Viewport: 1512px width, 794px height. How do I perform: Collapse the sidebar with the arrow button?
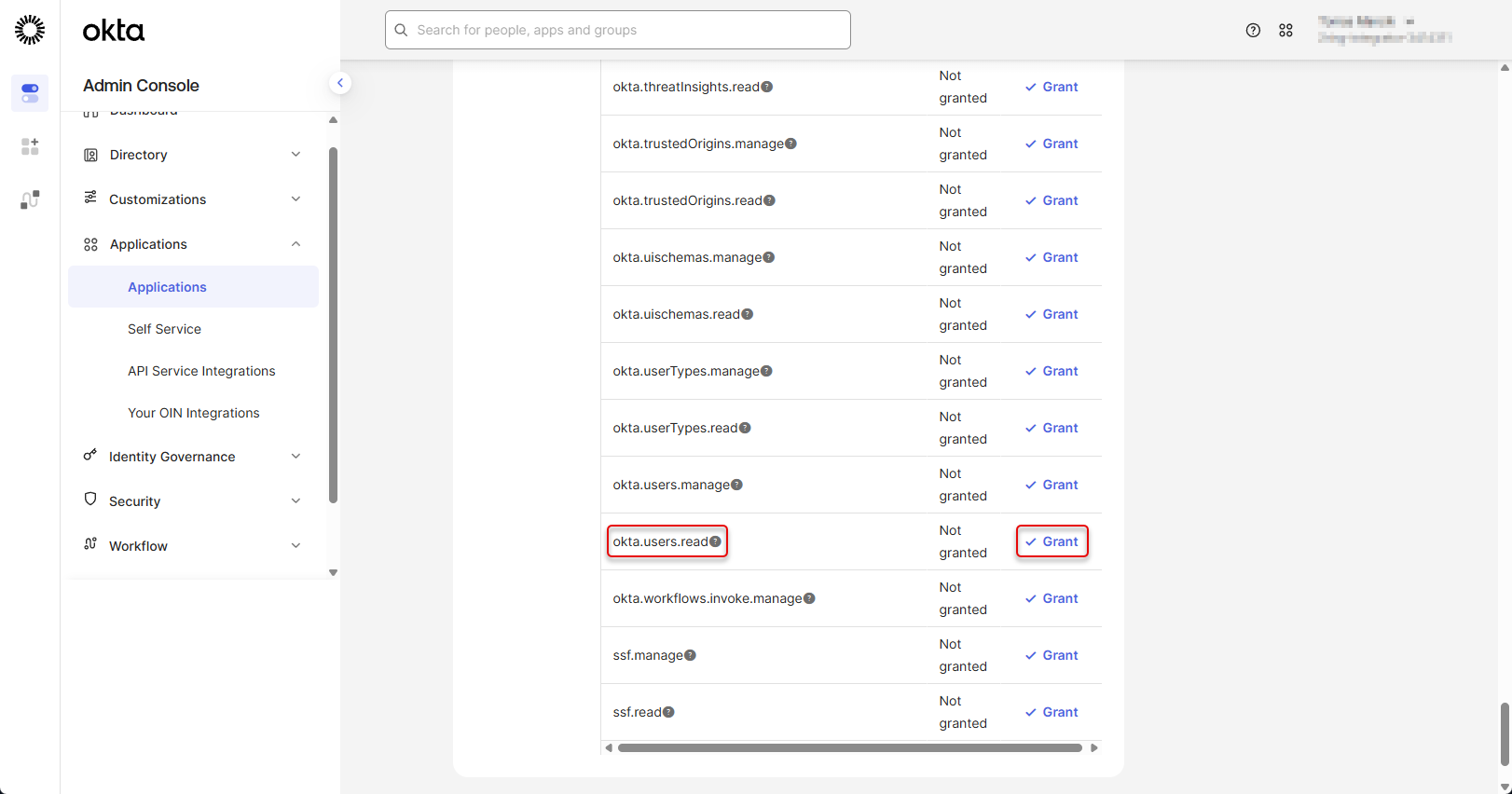(340, 83)
